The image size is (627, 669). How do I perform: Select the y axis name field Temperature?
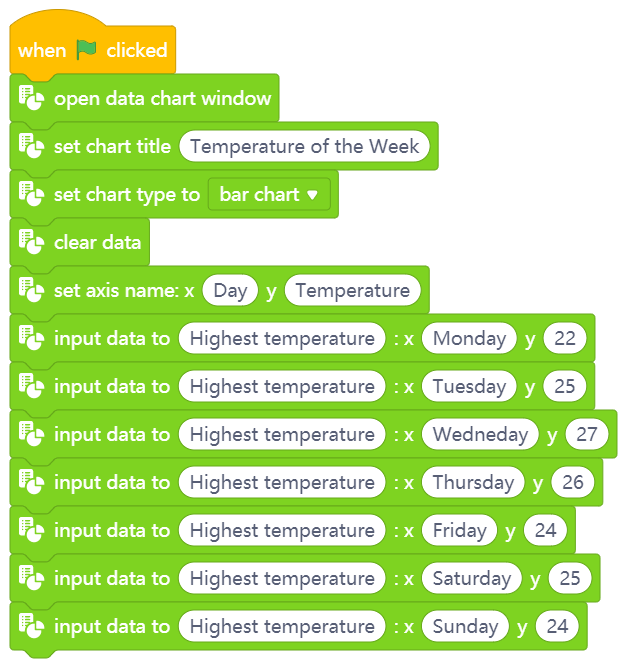353,290
